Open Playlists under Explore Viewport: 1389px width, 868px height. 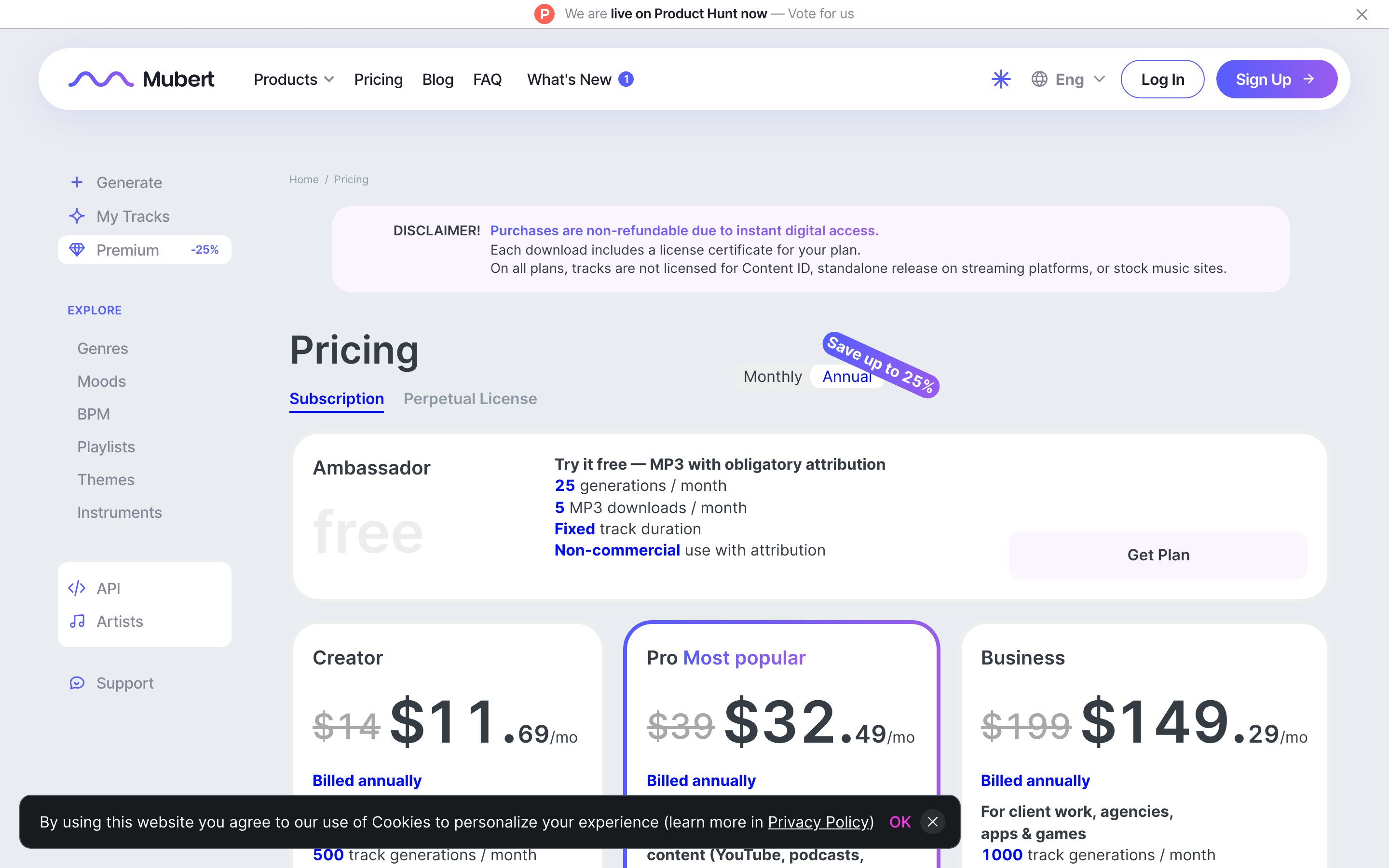(x=106, y=447)
